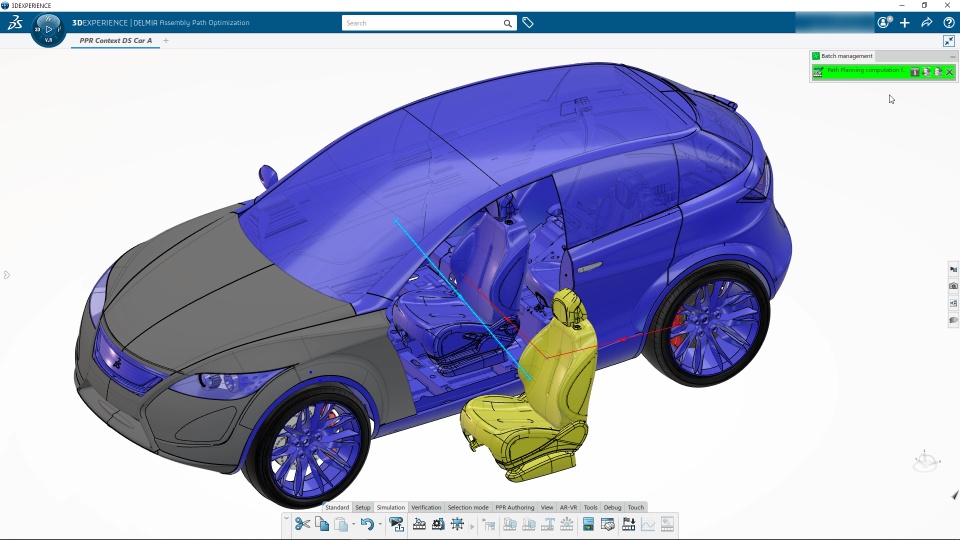
Task: Switch to the Standard tab
Action: [337, 508]
